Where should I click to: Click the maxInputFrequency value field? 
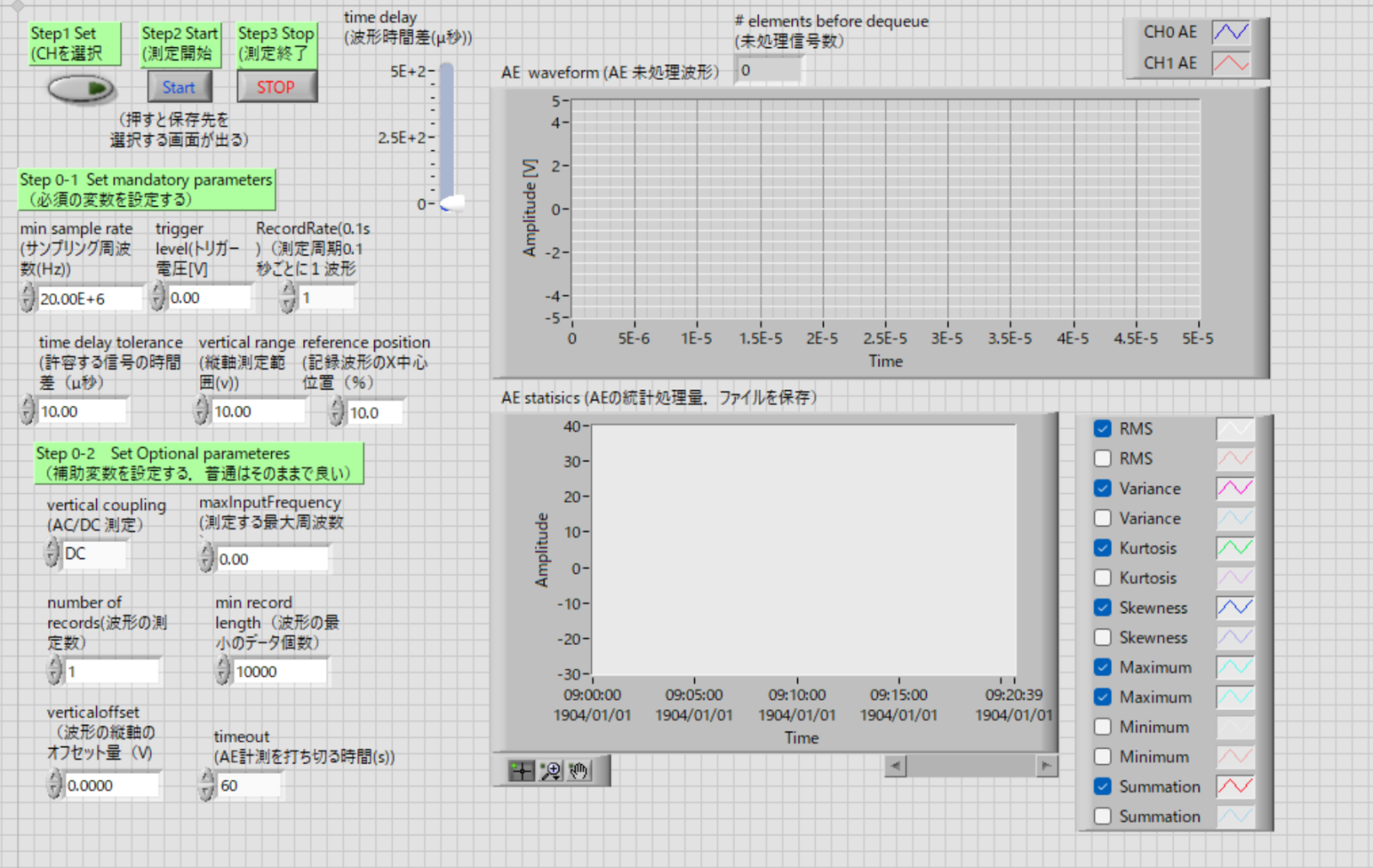[x=272, y=559]
